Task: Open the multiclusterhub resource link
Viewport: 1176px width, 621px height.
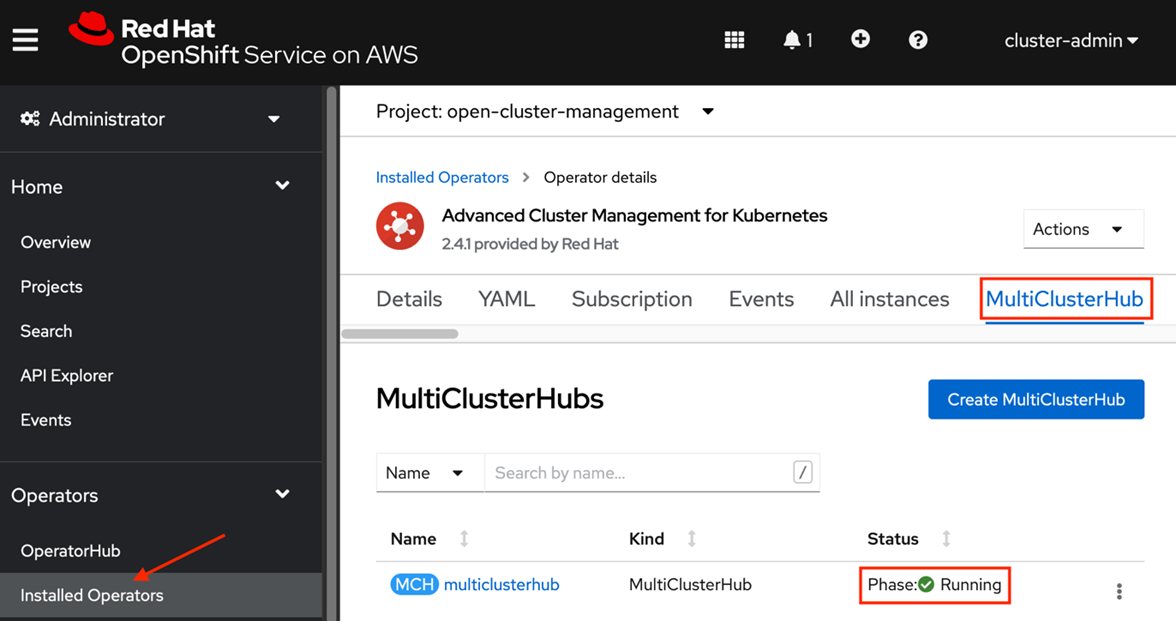Action: point(501,584)
